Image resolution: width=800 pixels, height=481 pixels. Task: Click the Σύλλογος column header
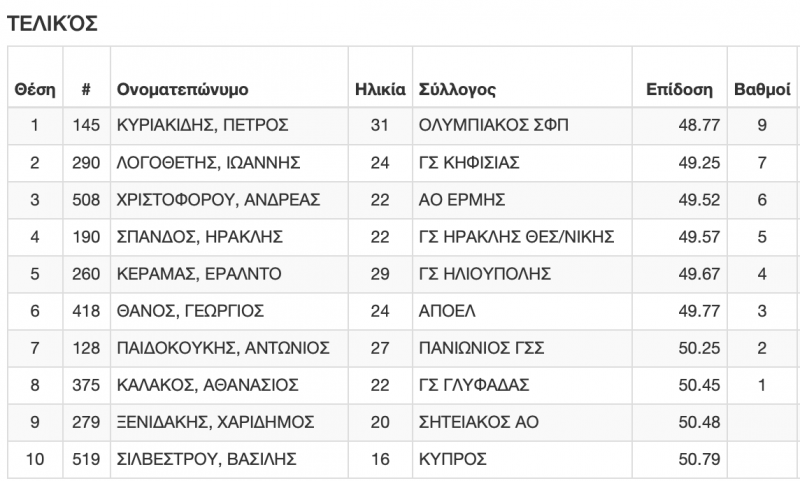457,88
